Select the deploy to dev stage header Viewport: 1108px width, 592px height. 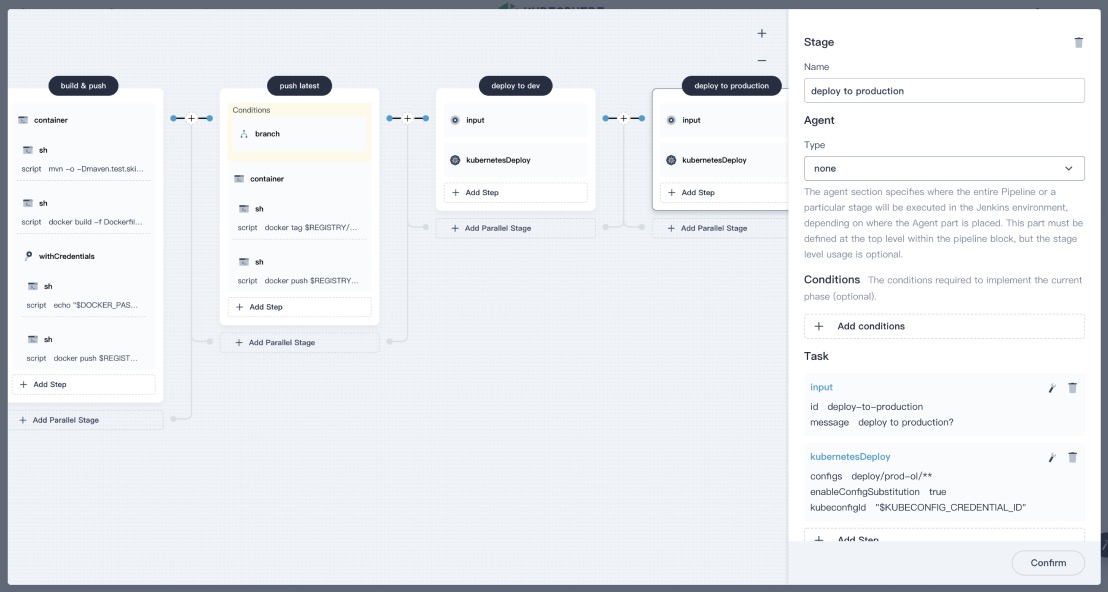tap(516, 85)
